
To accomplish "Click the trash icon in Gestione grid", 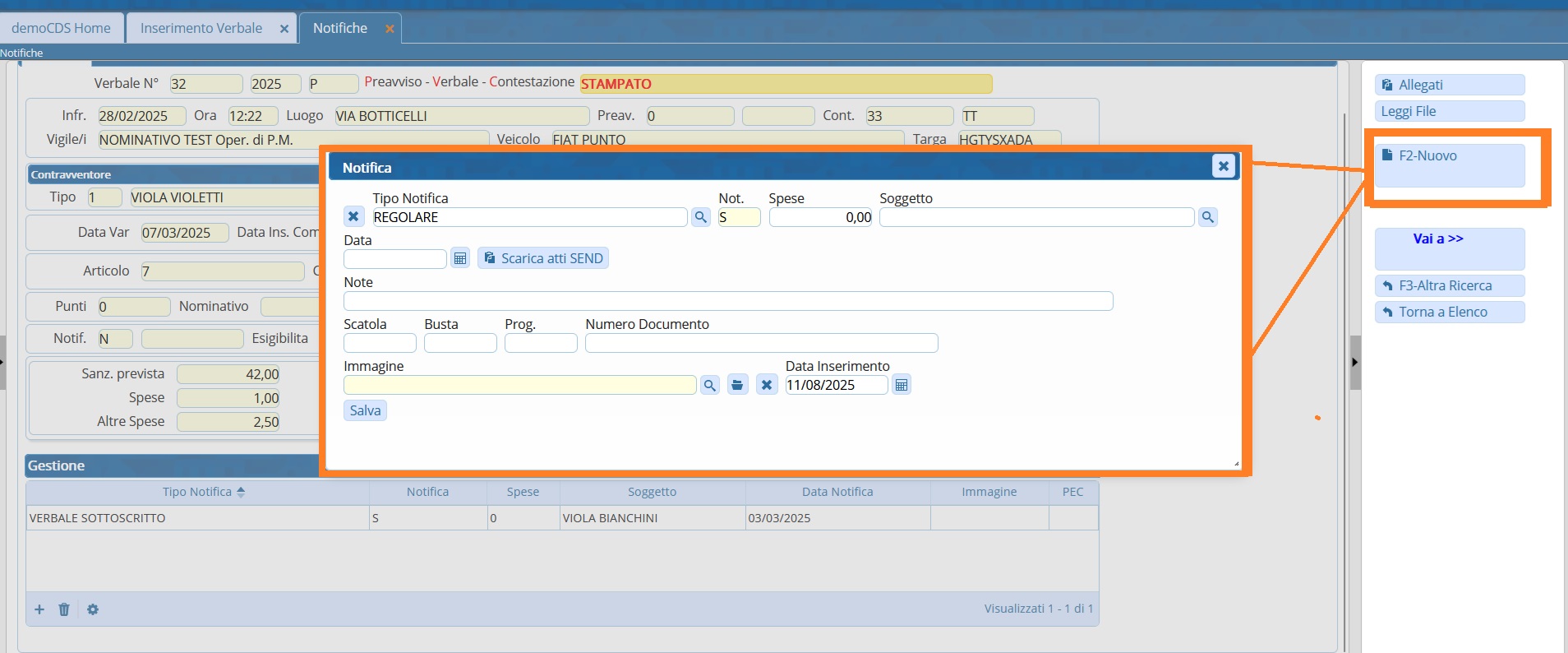I will (x=64, y=609).
